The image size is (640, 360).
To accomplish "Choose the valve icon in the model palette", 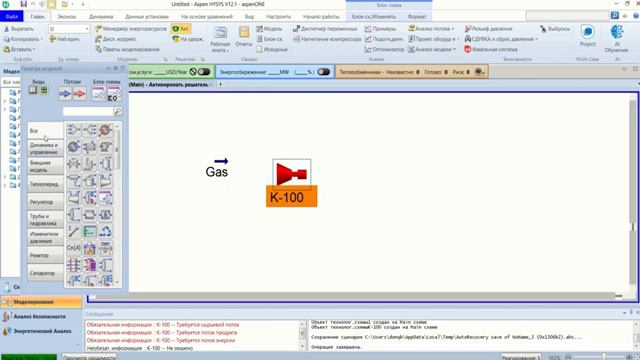I will [73, 164].
